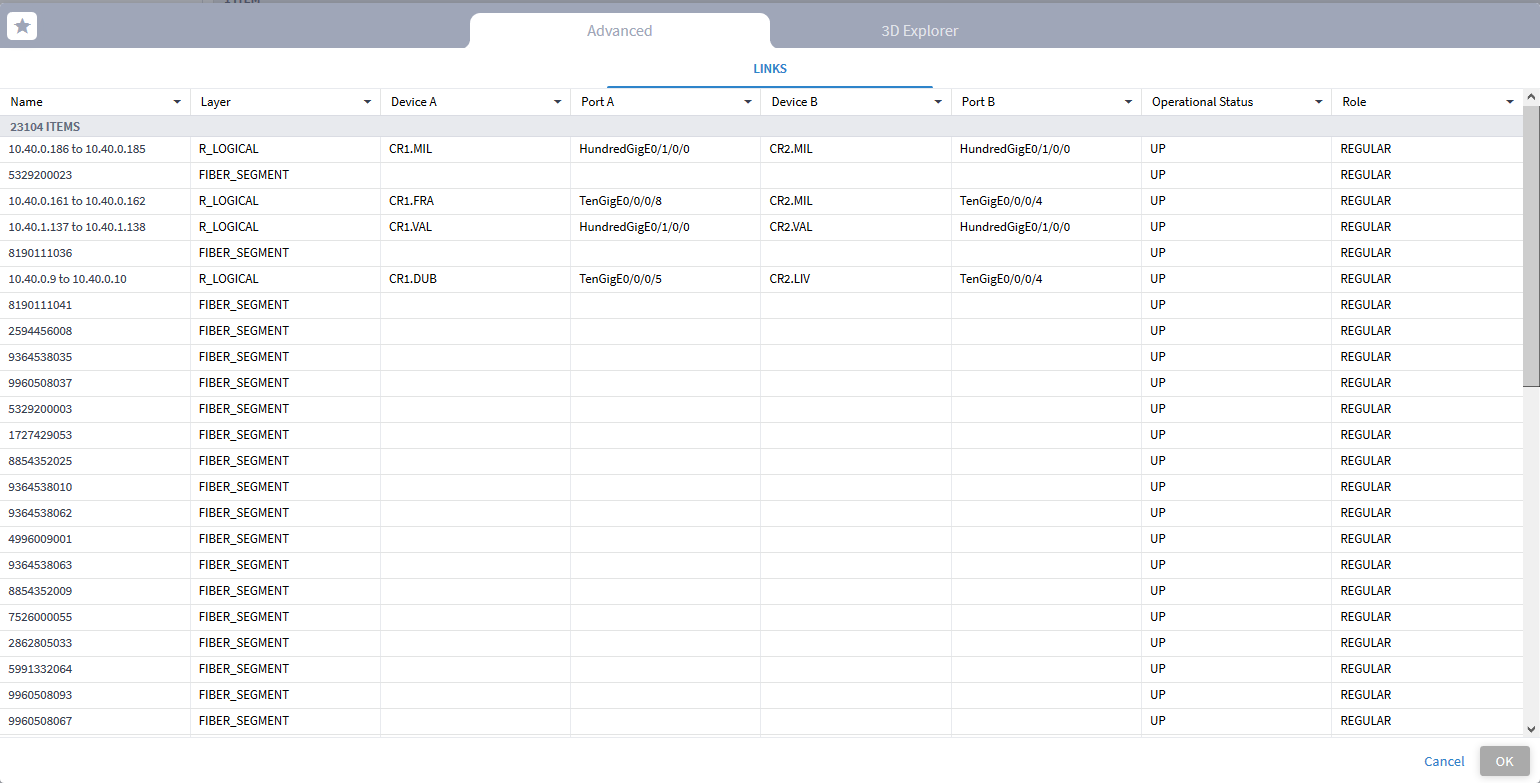
Task: Click the vertical scrollbar thumb
Action: pos(1531,245)
